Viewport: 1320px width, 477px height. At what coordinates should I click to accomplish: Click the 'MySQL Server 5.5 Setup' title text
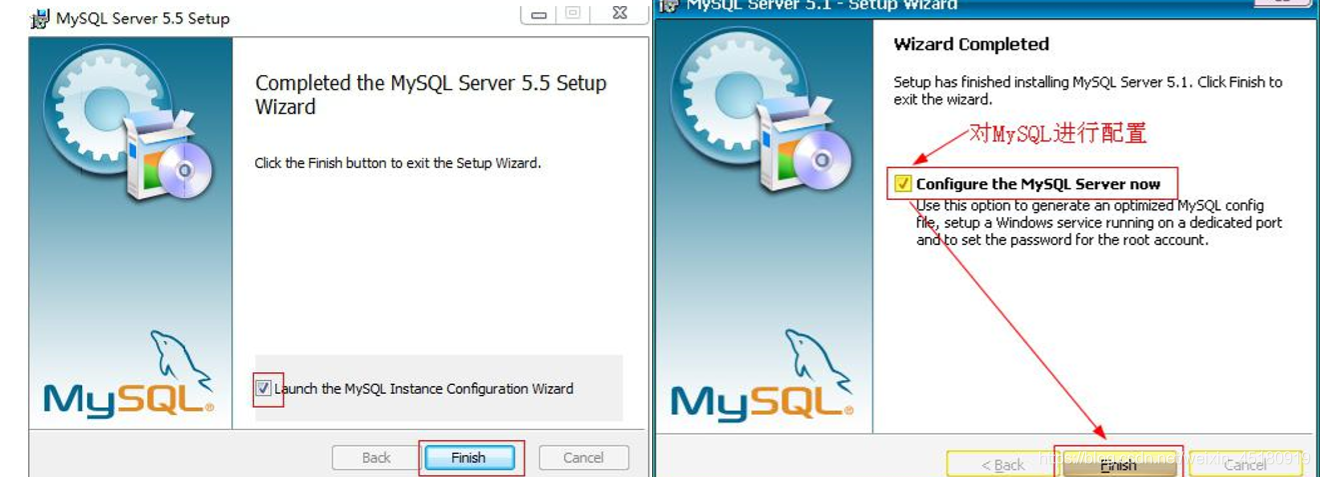tap(143, 18)
